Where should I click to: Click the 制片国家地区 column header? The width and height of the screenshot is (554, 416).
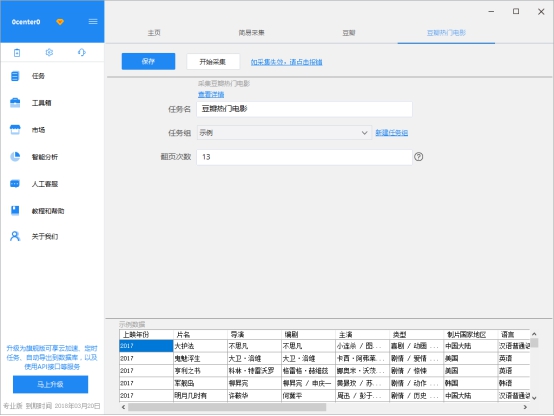pos(471,334)
